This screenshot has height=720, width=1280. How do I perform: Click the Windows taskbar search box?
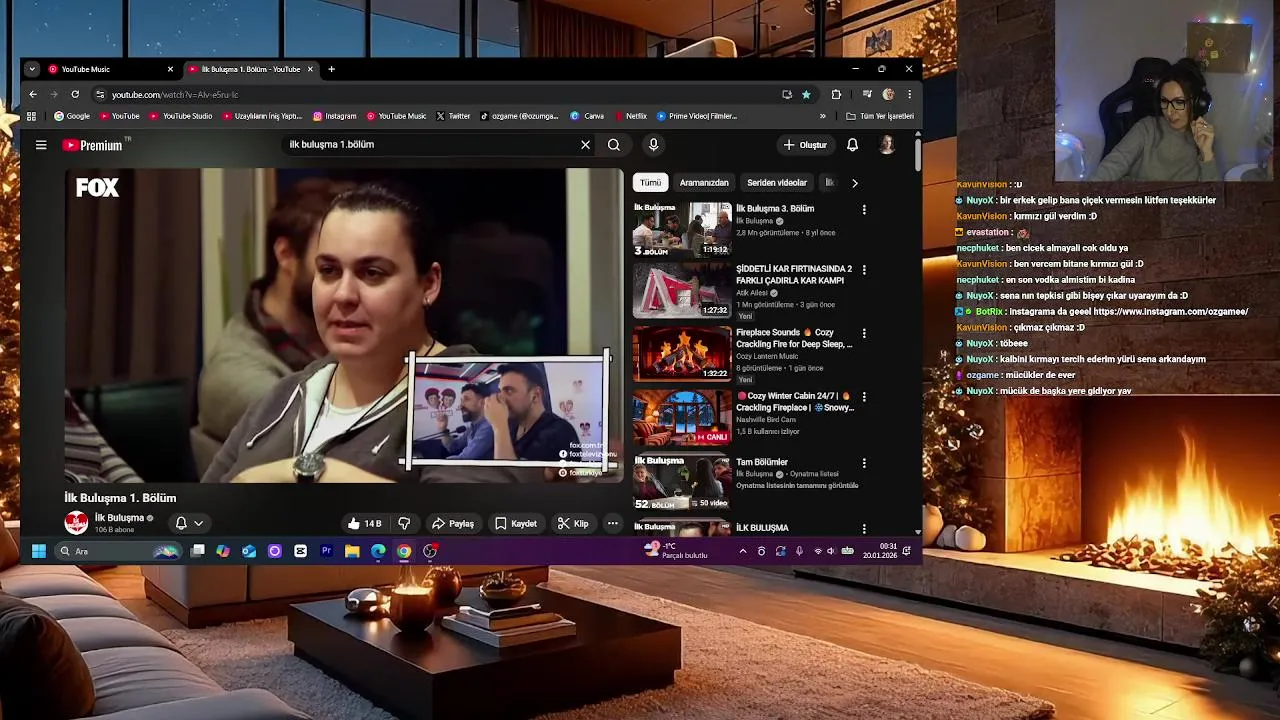coord(118,551)
